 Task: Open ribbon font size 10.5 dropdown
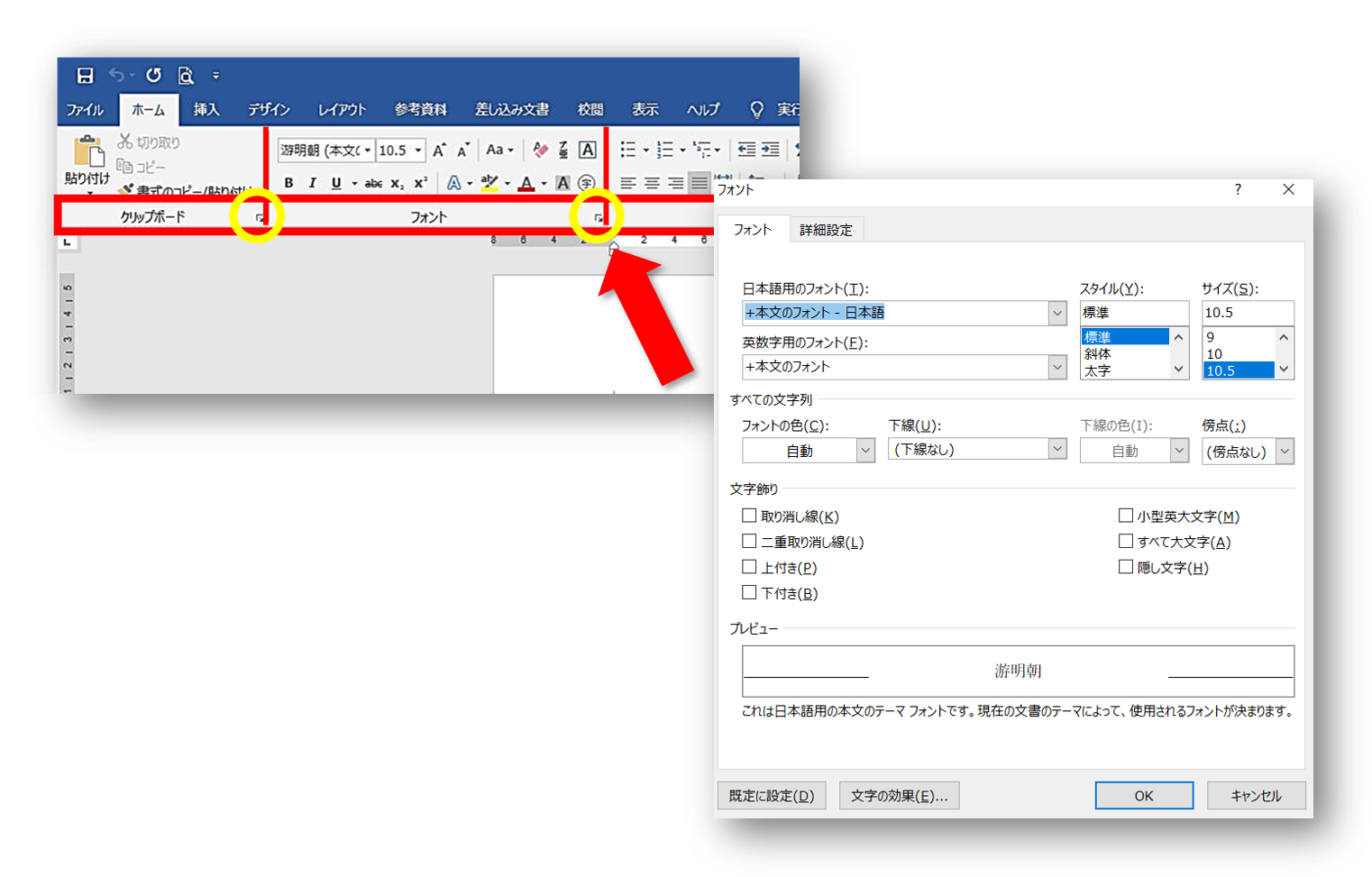click(x=418, y=151)
